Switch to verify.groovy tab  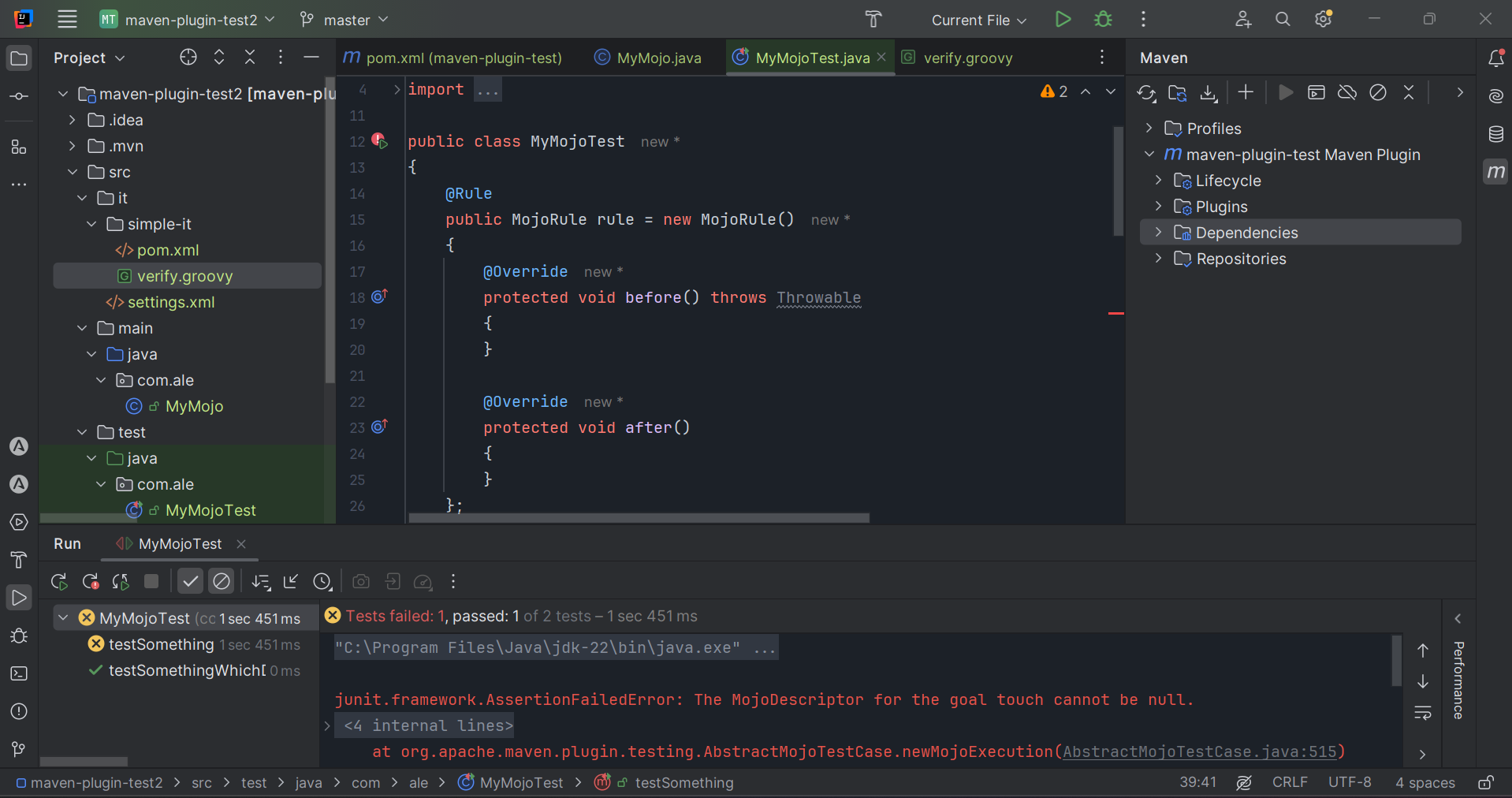tap(957, 58)
